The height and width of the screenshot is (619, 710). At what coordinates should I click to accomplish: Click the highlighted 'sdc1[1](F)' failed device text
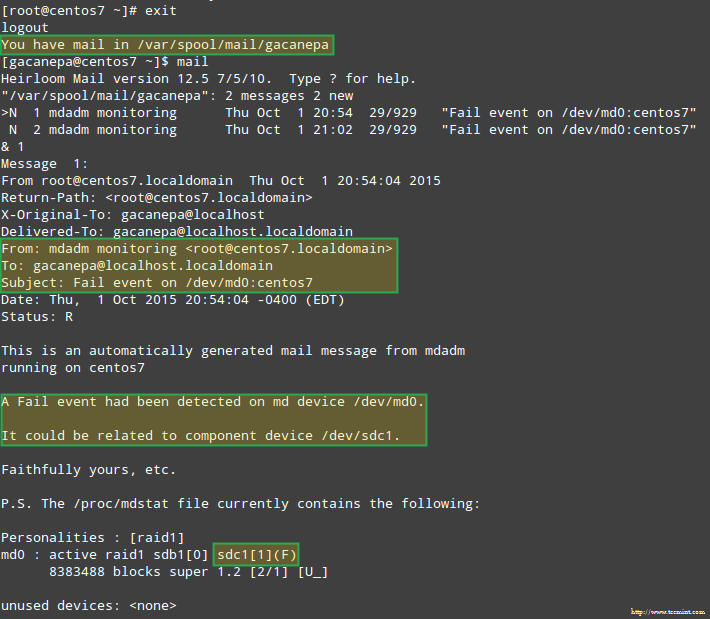tap(258, 555)
